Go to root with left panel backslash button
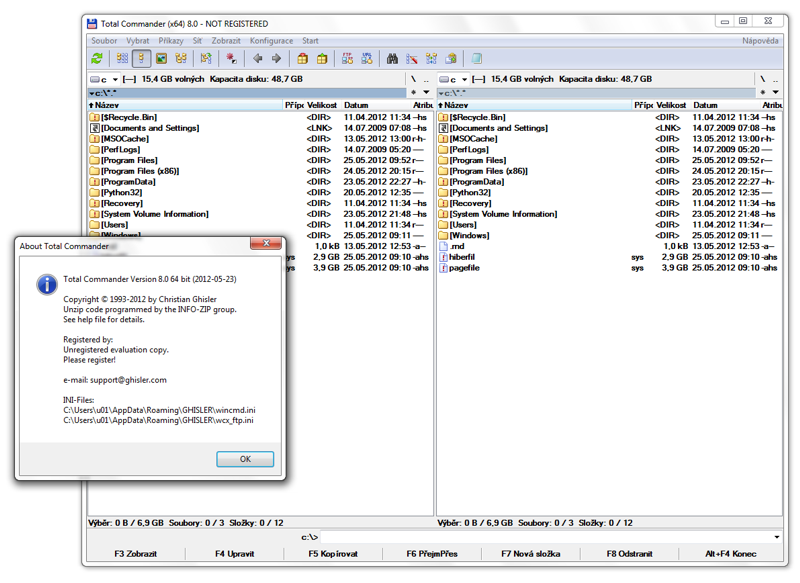The height and width of the screenshot is (583, 800). pos(413,80)
